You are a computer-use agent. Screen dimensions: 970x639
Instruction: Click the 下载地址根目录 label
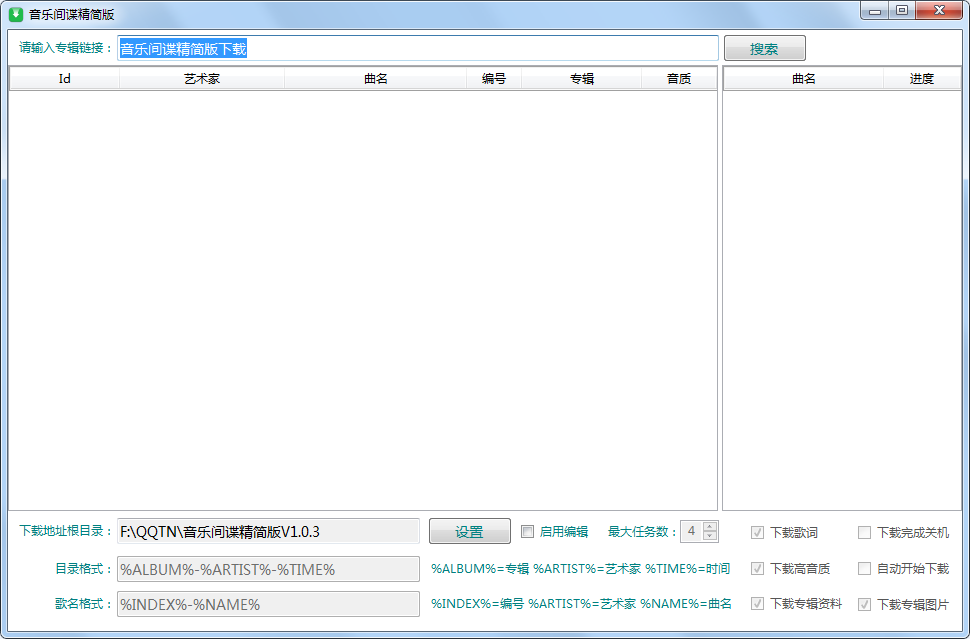tap(66, 531)
